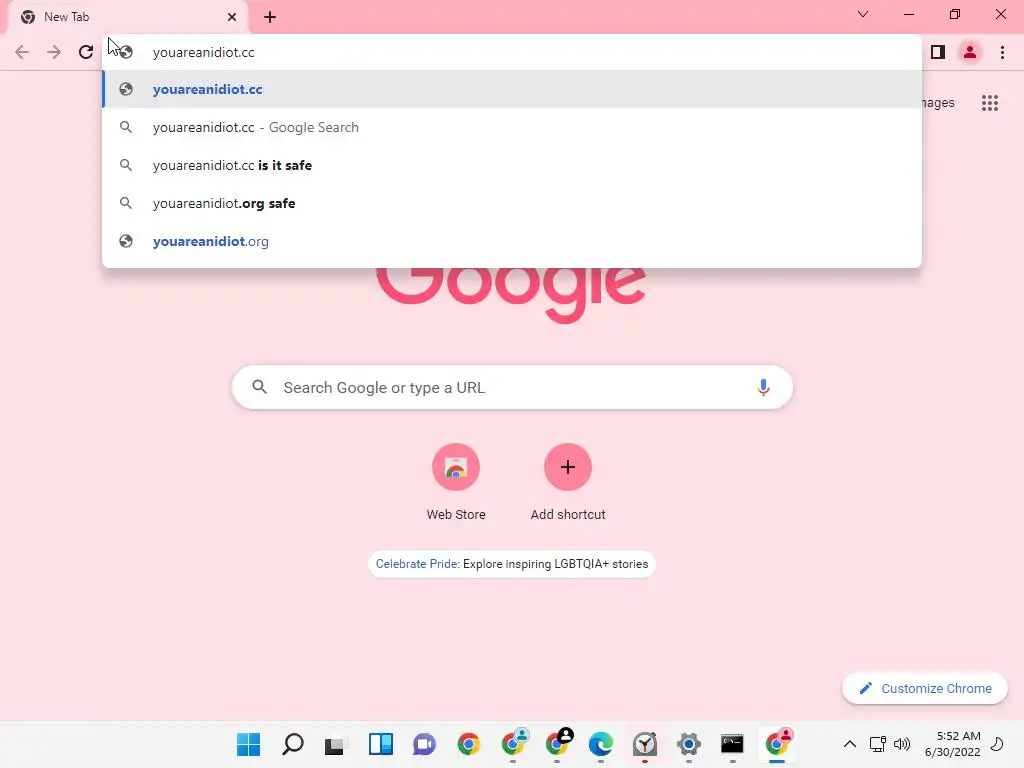
Task: Choose 'youareanidiot.cc is it safe' suggestion
Action: 512,165
